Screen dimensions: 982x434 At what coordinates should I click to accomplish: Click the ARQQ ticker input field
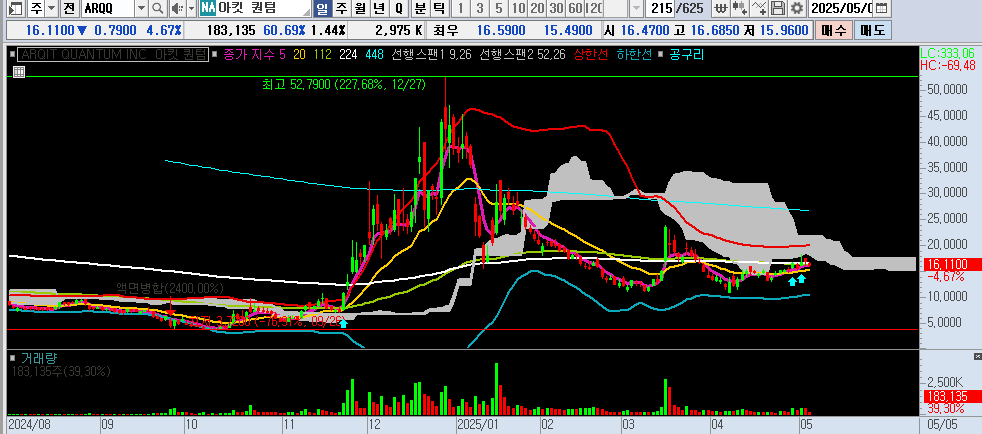pos(106,8)
